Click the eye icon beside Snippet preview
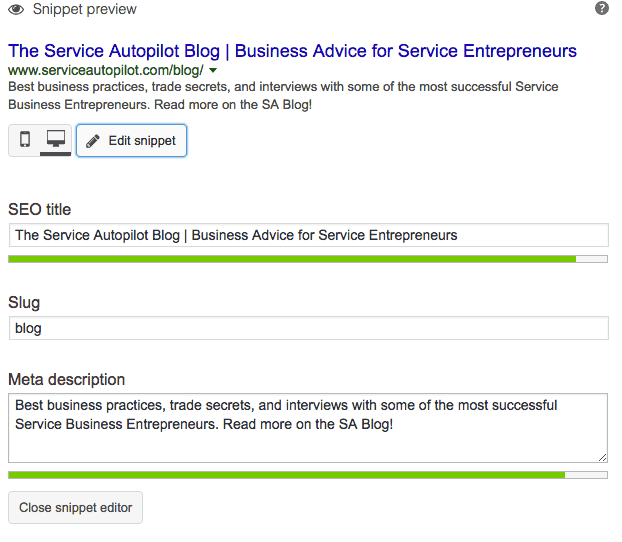This screenshot has width=622, height=542. pos(16,9)
